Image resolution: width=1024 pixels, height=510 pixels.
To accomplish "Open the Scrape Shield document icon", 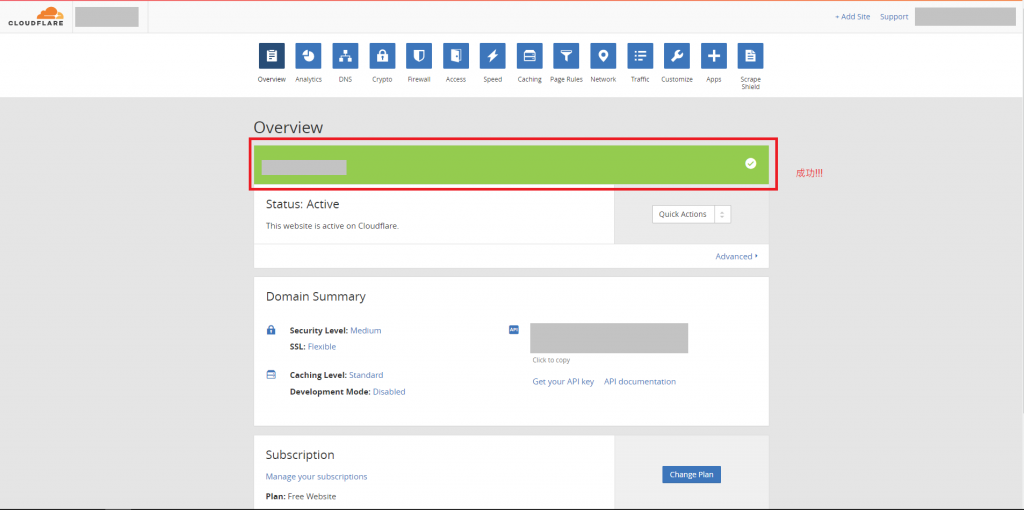I will click(750, 56).
